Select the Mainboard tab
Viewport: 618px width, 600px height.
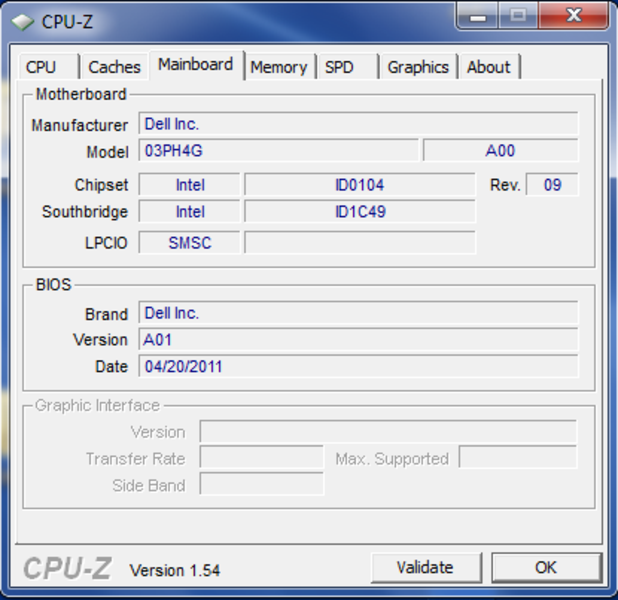click(196, 65)
